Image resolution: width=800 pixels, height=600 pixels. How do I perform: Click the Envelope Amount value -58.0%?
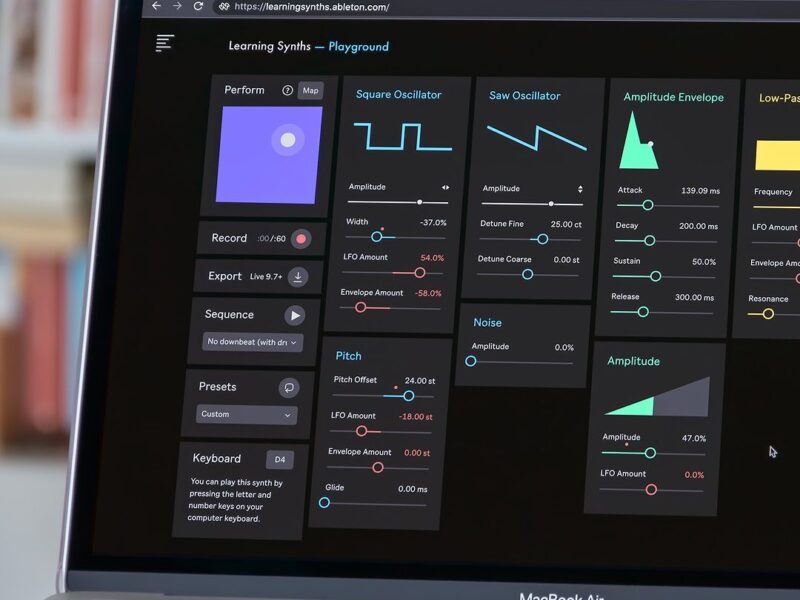tap(428, 293)
